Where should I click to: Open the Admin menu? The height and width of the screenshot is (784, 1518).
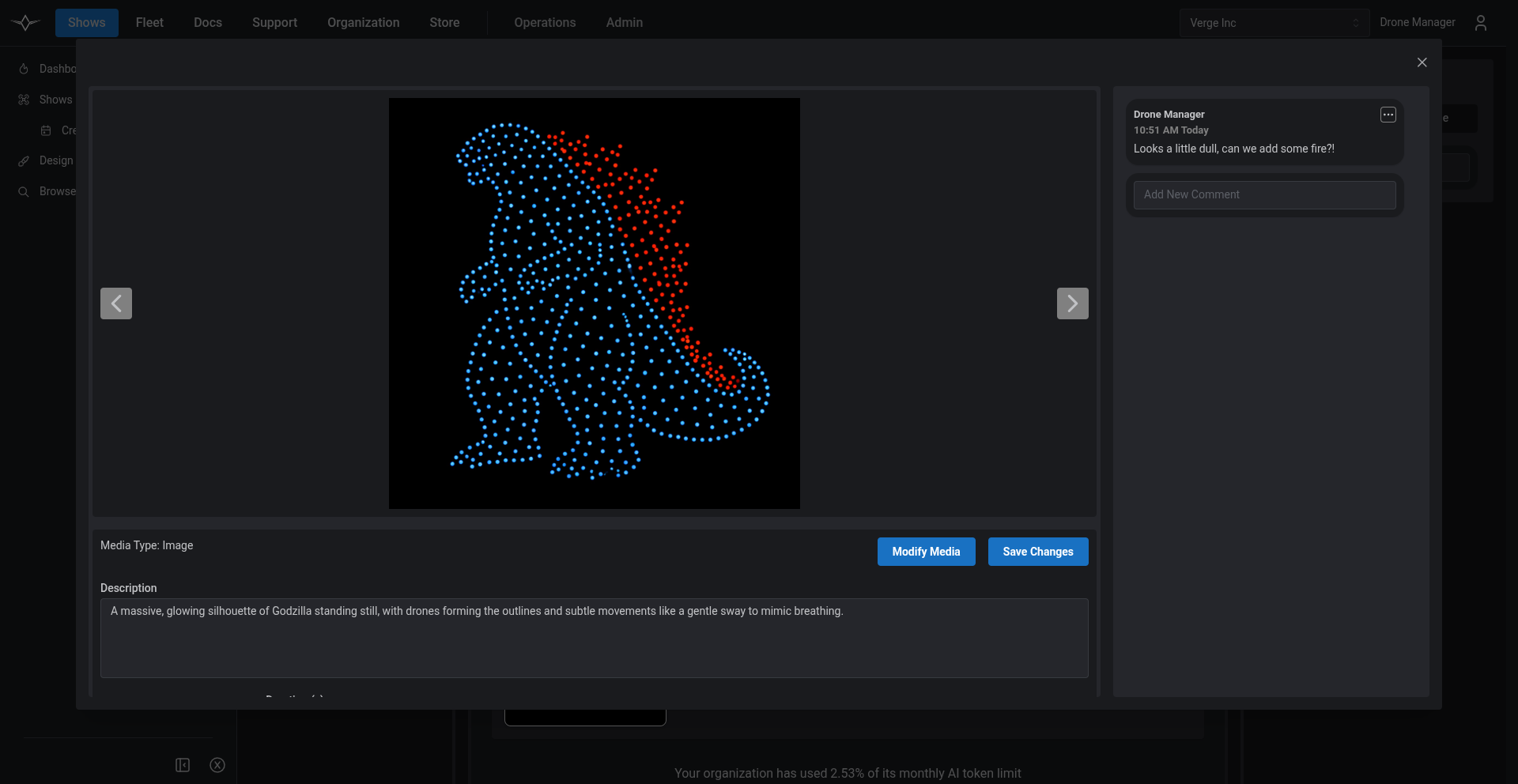[x=625, y=23]
